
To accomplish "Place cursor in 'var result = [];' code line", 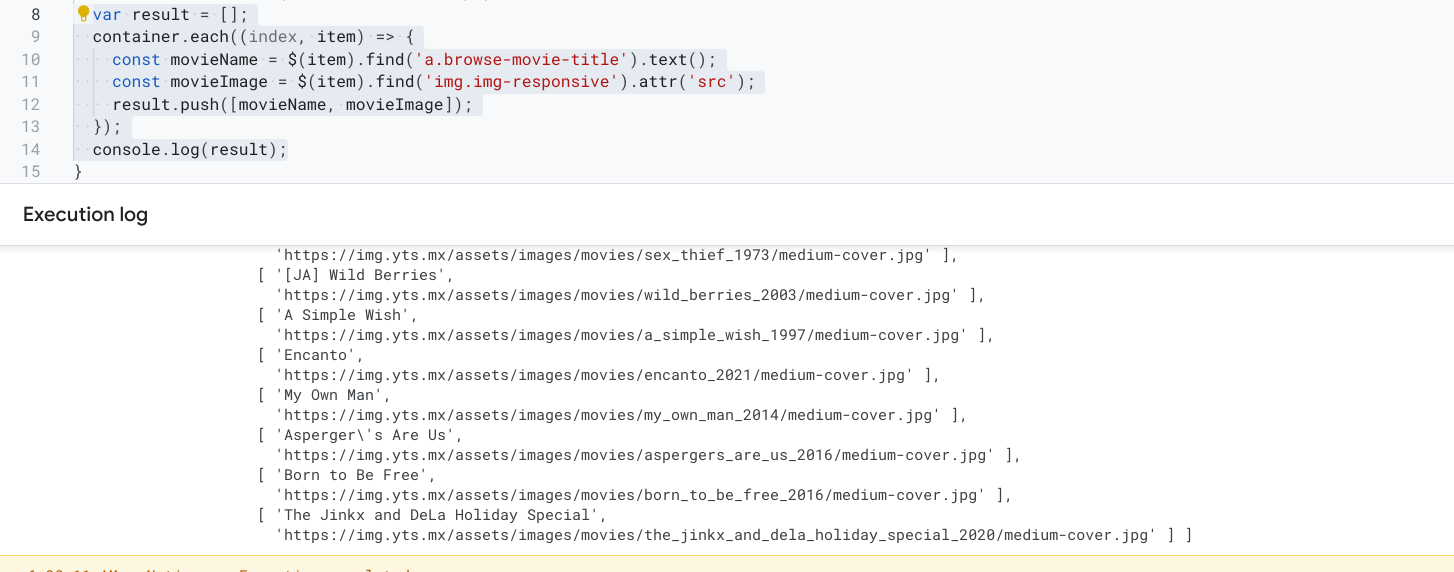I will (170, 14).
